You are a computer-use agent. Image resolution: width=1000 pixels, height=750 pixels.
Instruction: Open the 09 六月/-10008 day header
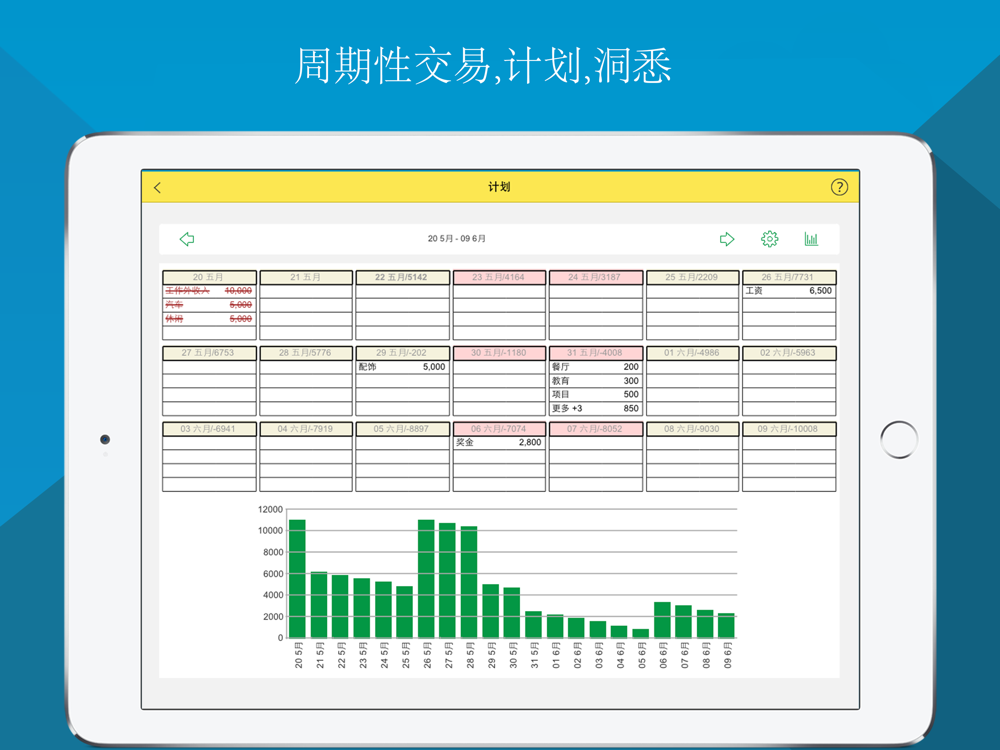[x=789, y=429]
